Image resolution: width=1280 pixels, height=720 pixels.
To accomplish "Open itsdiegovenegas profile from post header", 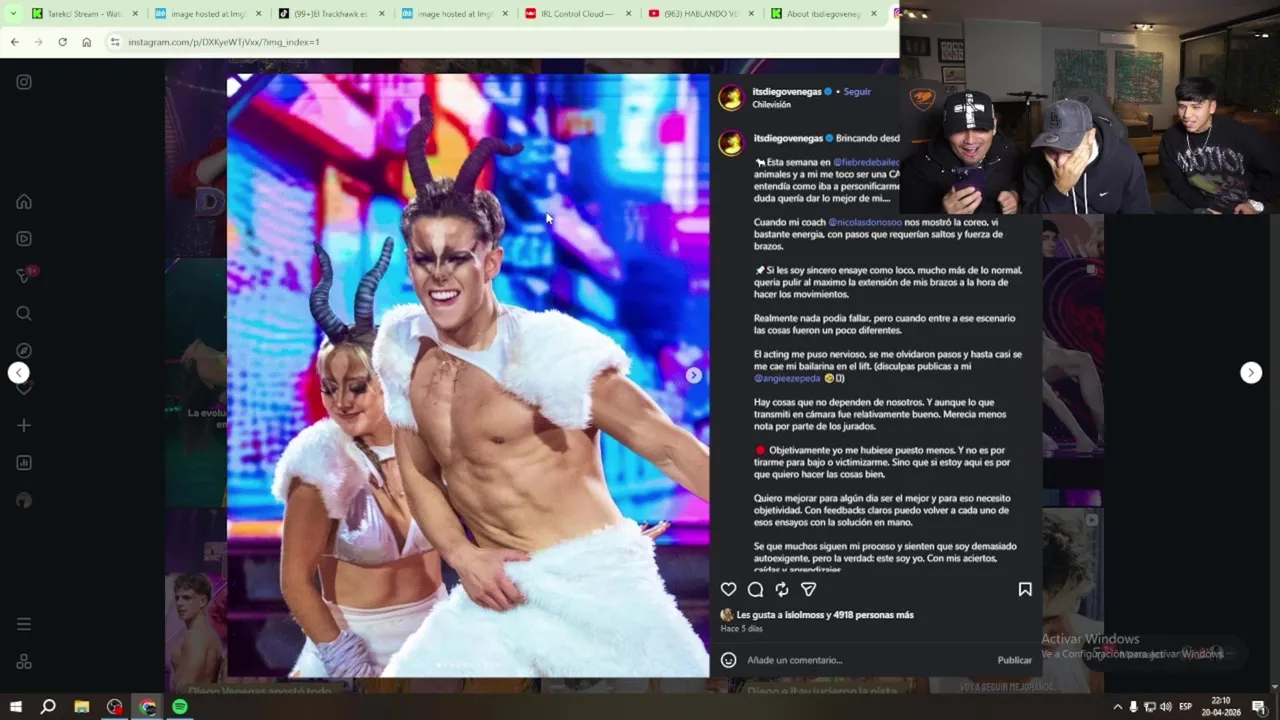I will (787, 92).
